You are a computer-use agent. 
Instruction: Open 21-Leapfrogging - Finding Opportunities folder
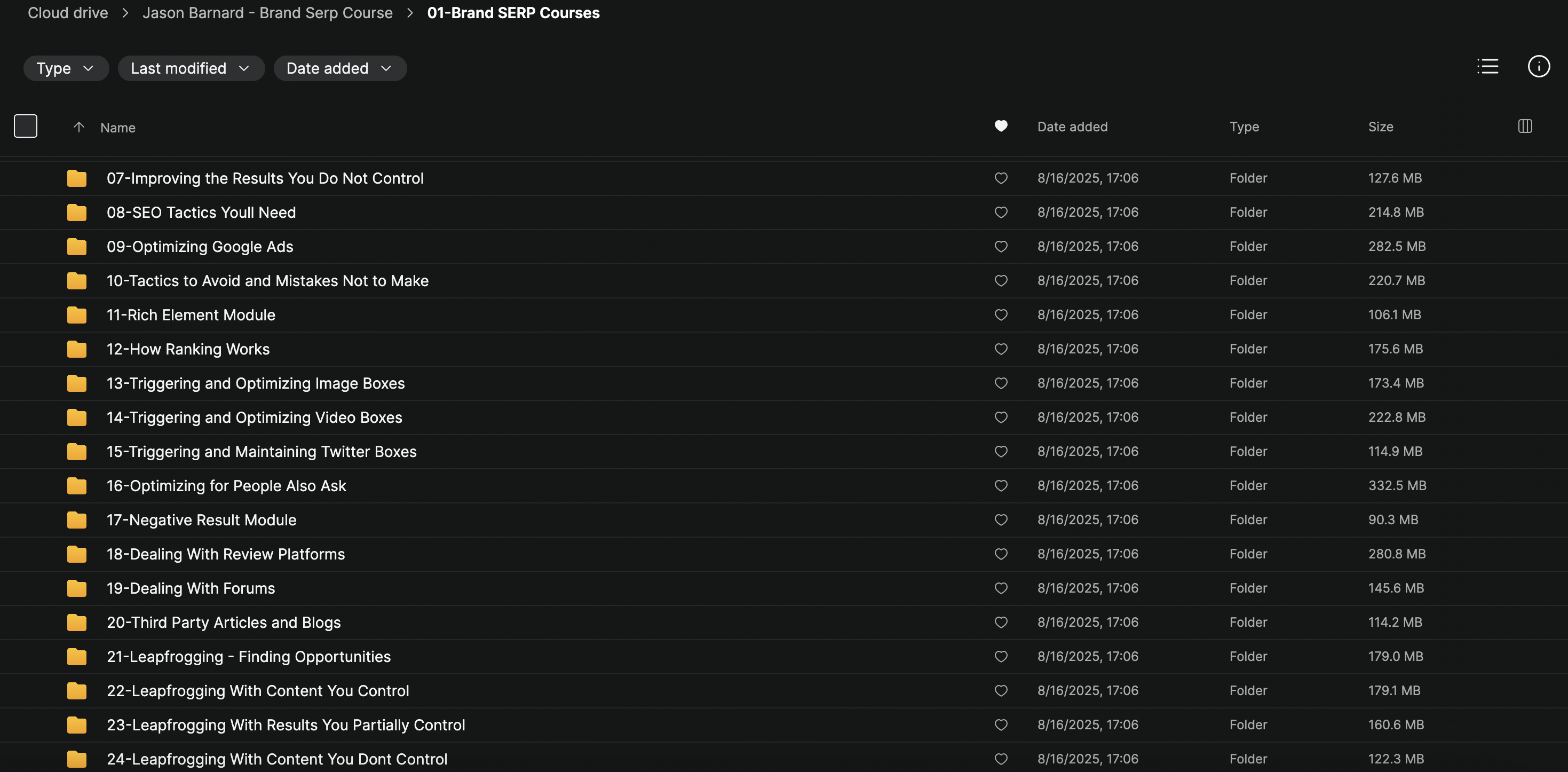[x=248, y=656]
